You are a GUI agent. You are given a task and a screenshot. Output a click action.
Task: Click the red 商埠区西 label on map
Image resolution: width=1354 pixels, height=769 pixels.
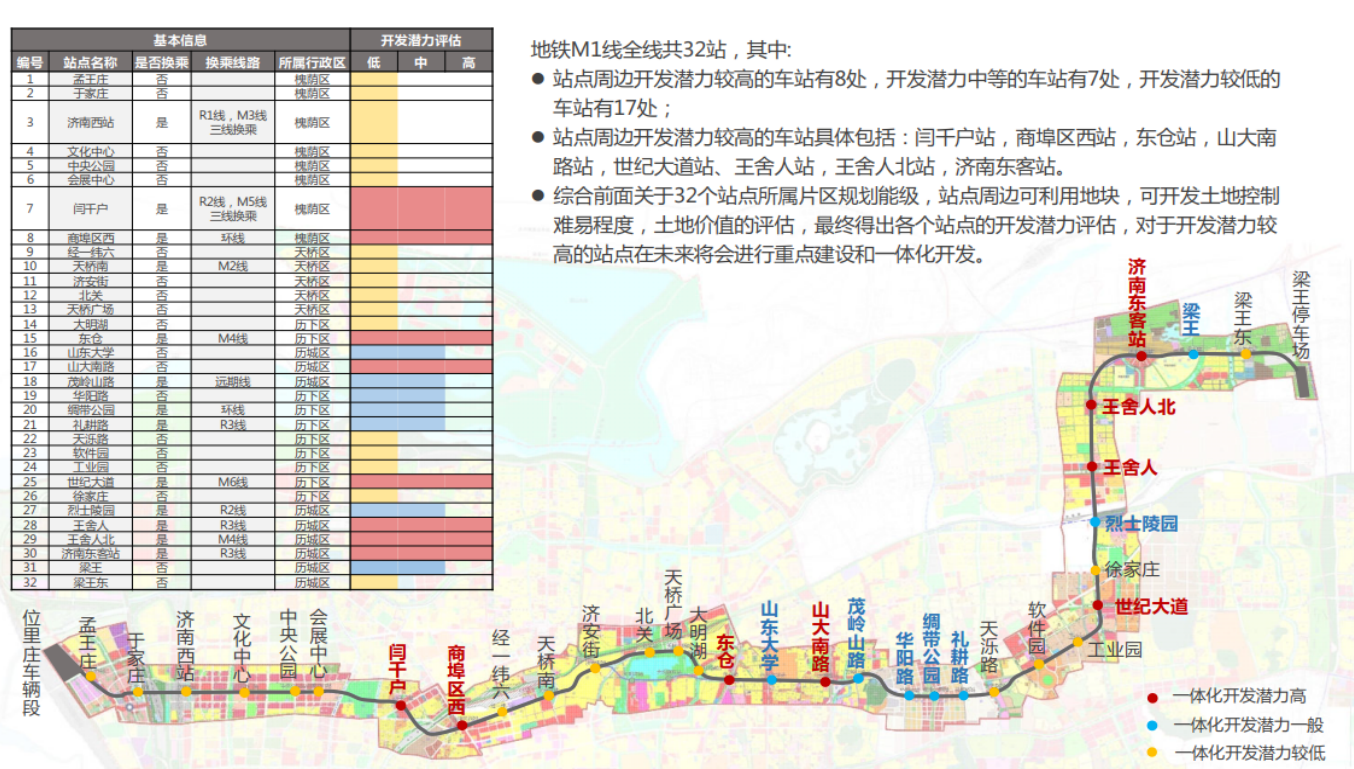pos(456,680)
